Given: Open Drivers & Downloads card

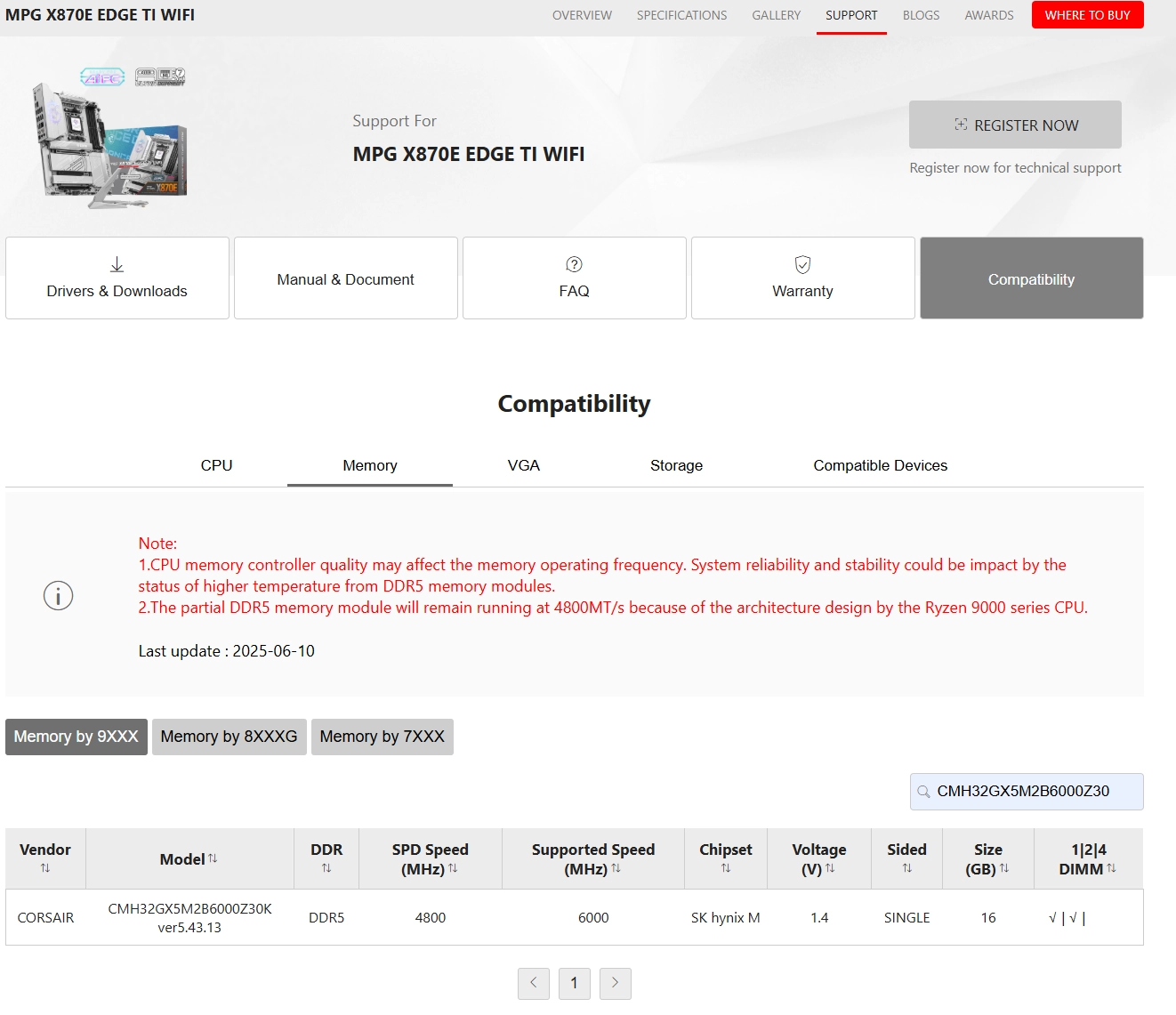Looking at the screenshot, I should coord(117,278).
